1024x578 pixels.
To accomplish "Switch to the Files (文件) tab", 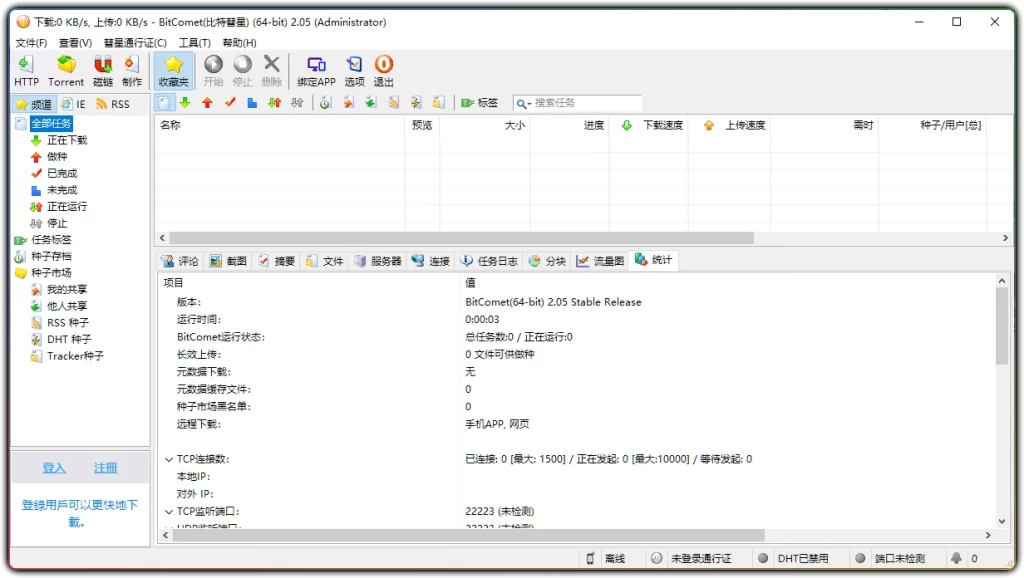I will [325, 261].
